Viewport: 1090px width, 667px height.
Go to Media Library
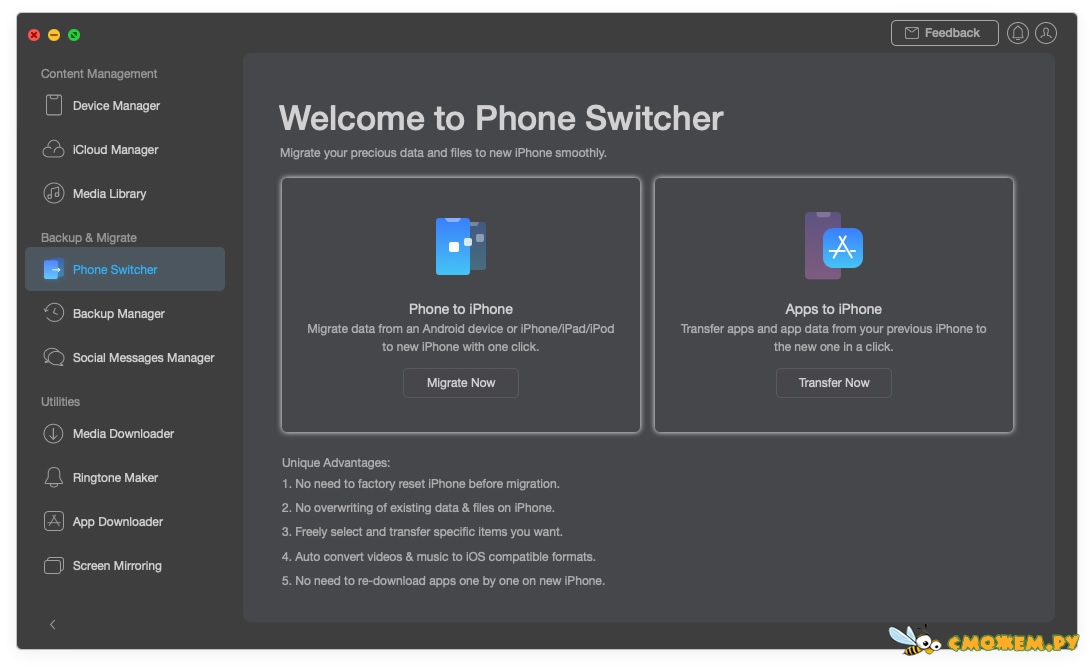pos(125,193)
